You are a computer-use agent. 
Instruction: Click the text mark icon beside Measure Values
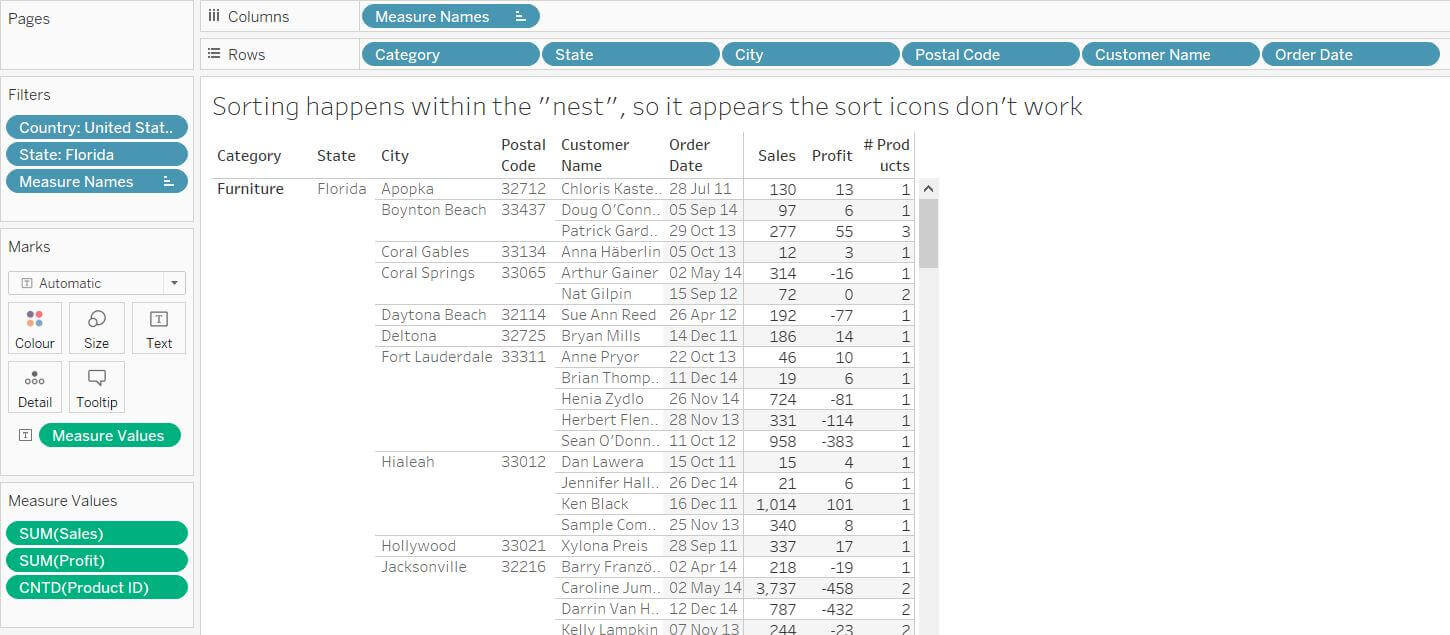(23, 435)
